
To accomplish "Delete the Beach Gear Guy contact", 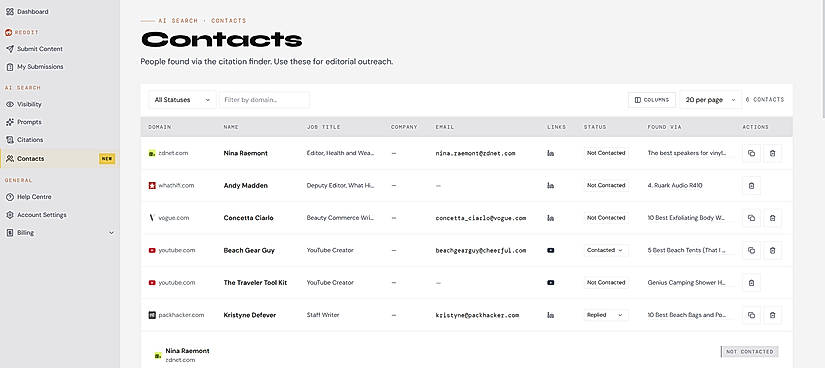I will (772, 251).
